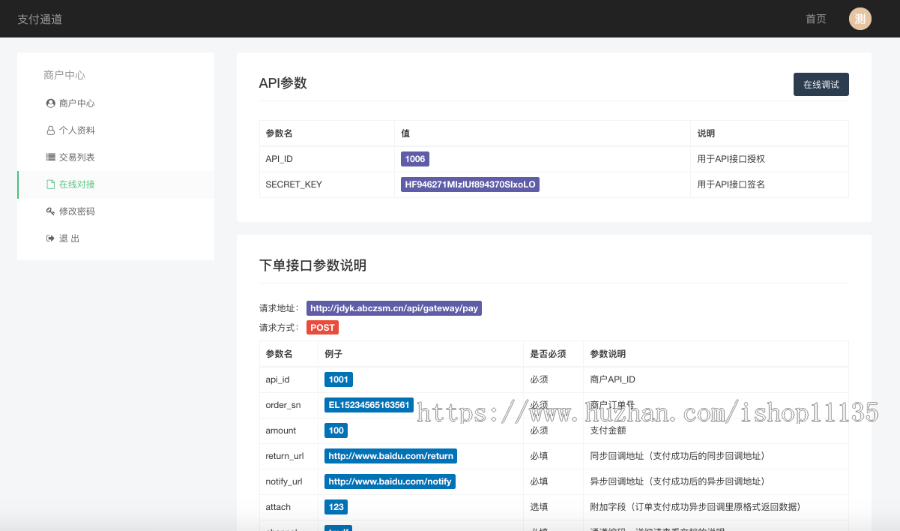Click the 支付通道 brand title
Screen dimensions: 900x531
point(38,19)
